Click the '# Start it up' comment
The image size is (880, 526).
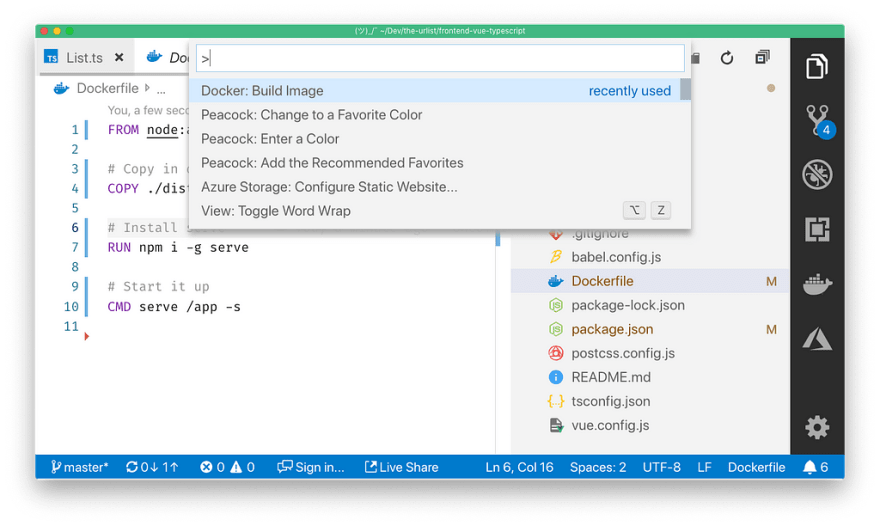click(x=158, y=287)
